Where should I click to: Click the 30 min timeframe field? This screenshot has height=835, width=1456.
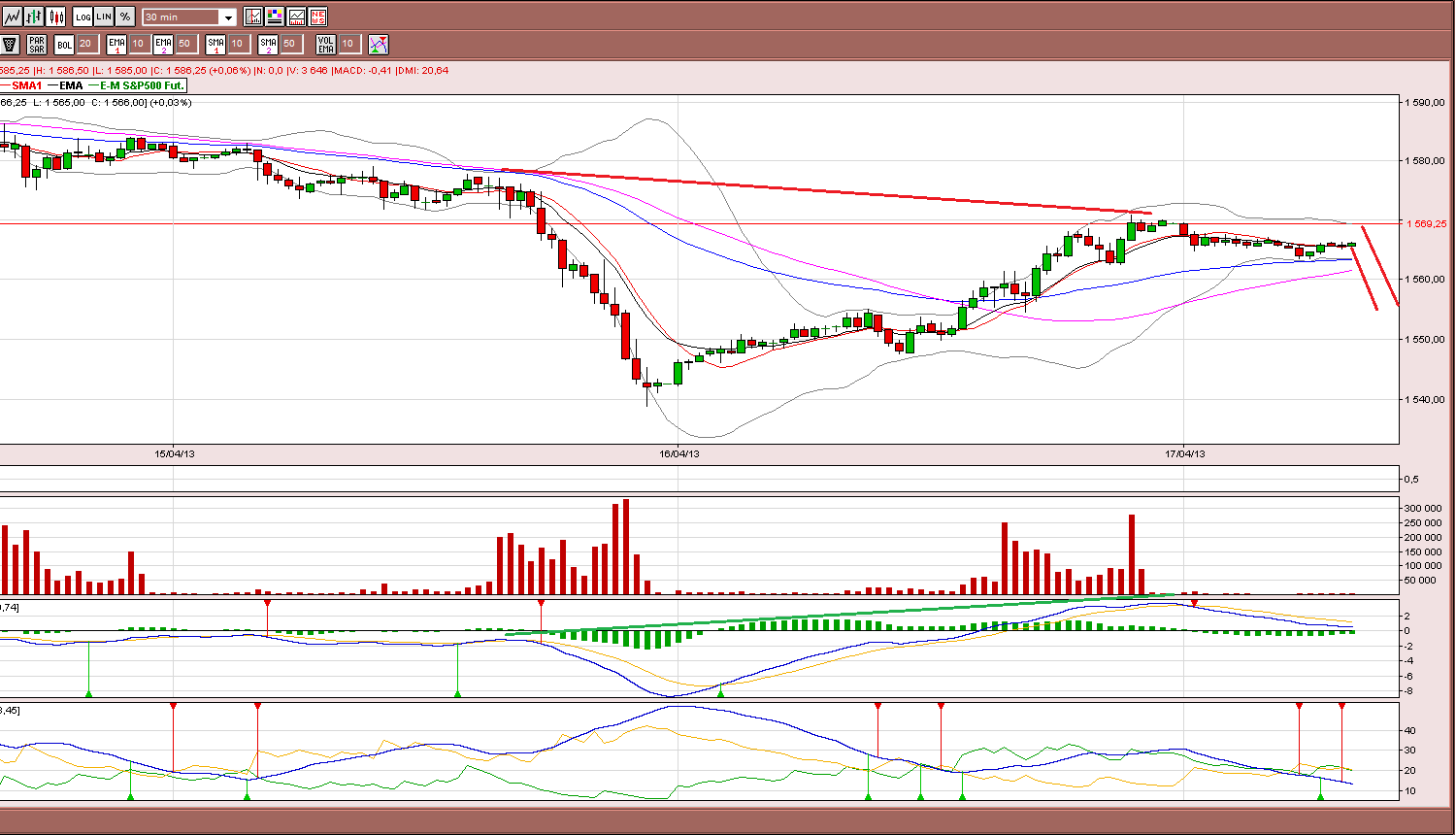click(182, 17)
